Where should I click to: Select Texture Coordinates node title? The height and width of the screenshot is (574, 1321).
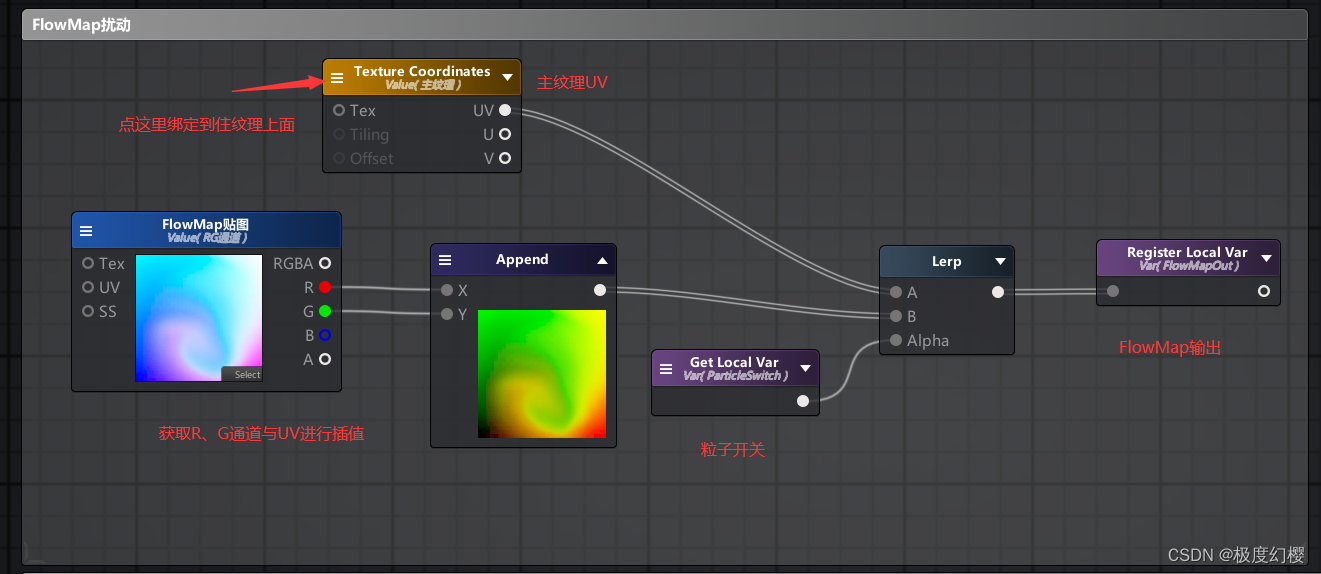pyautogui.click(x=422, y=71)
